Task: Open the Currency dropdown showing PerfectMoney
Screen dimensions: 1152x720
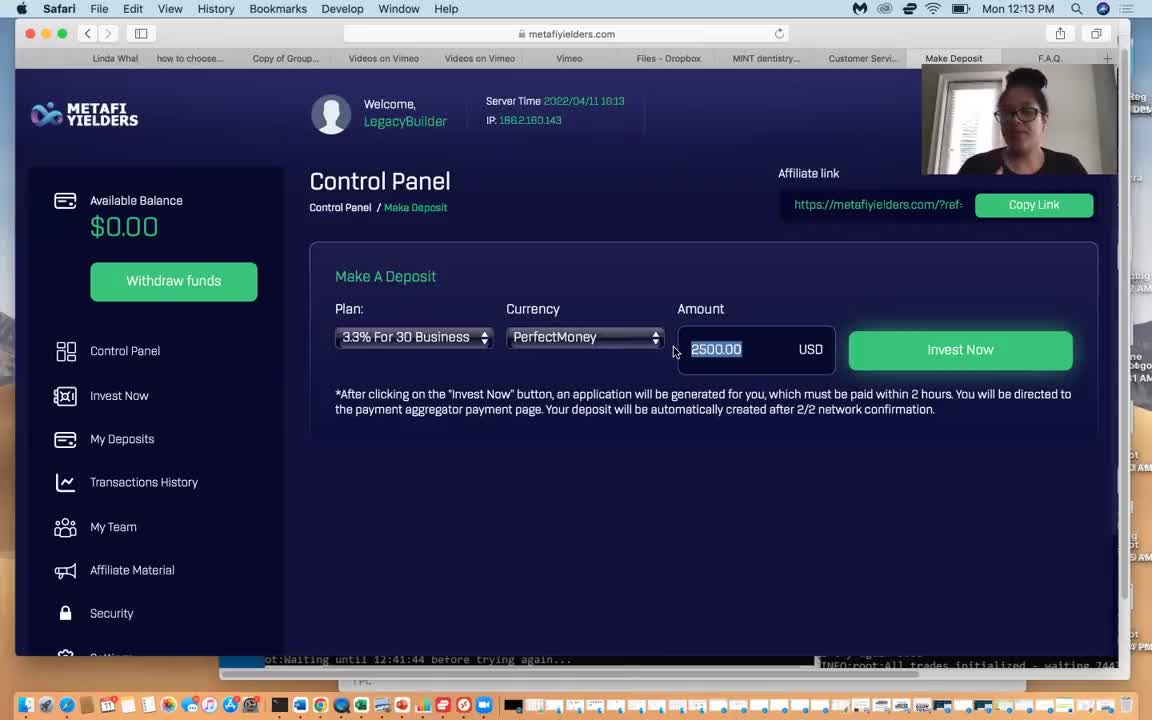Action: pyautogui.click(x=585, y=338)
